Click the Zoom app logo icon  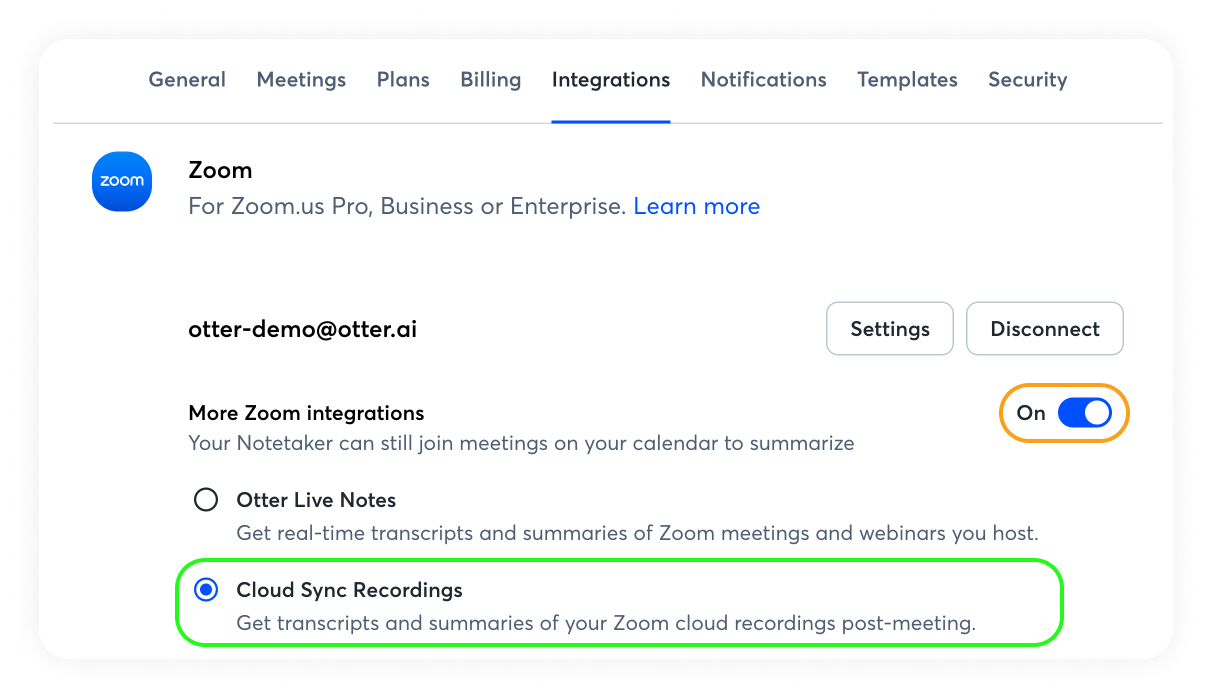point(122,181)
